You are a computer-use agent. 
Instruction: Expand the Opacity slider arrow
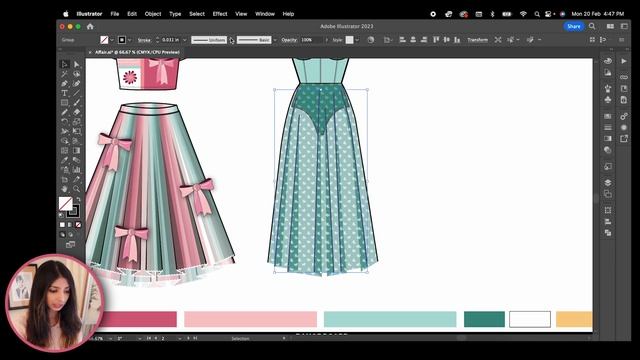pyautogui.click(x=326, y=40)
